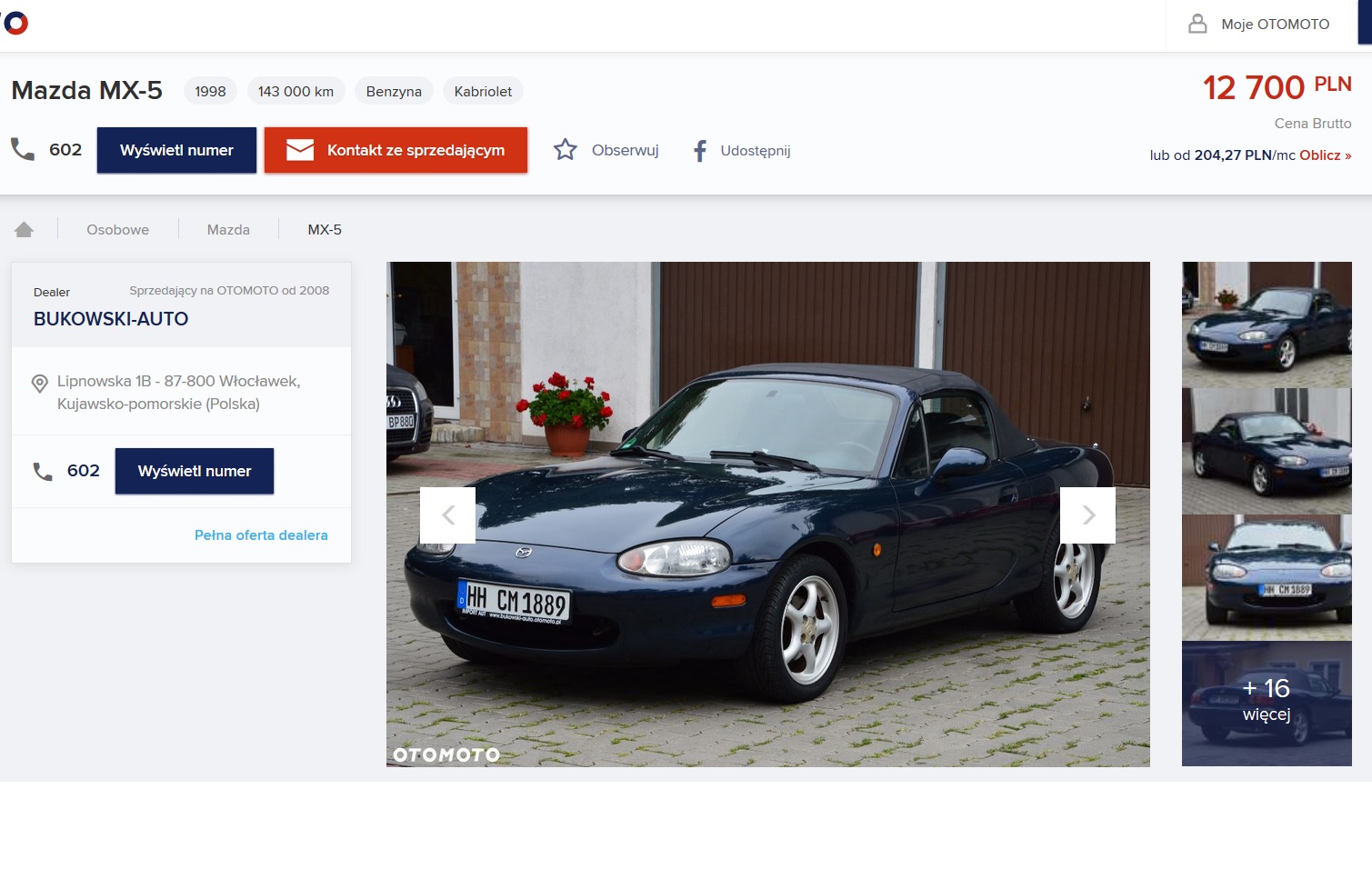Open Pełna oferta dealera link
The height and width of the screenshot is (879, 1372).
pos(261,535)
